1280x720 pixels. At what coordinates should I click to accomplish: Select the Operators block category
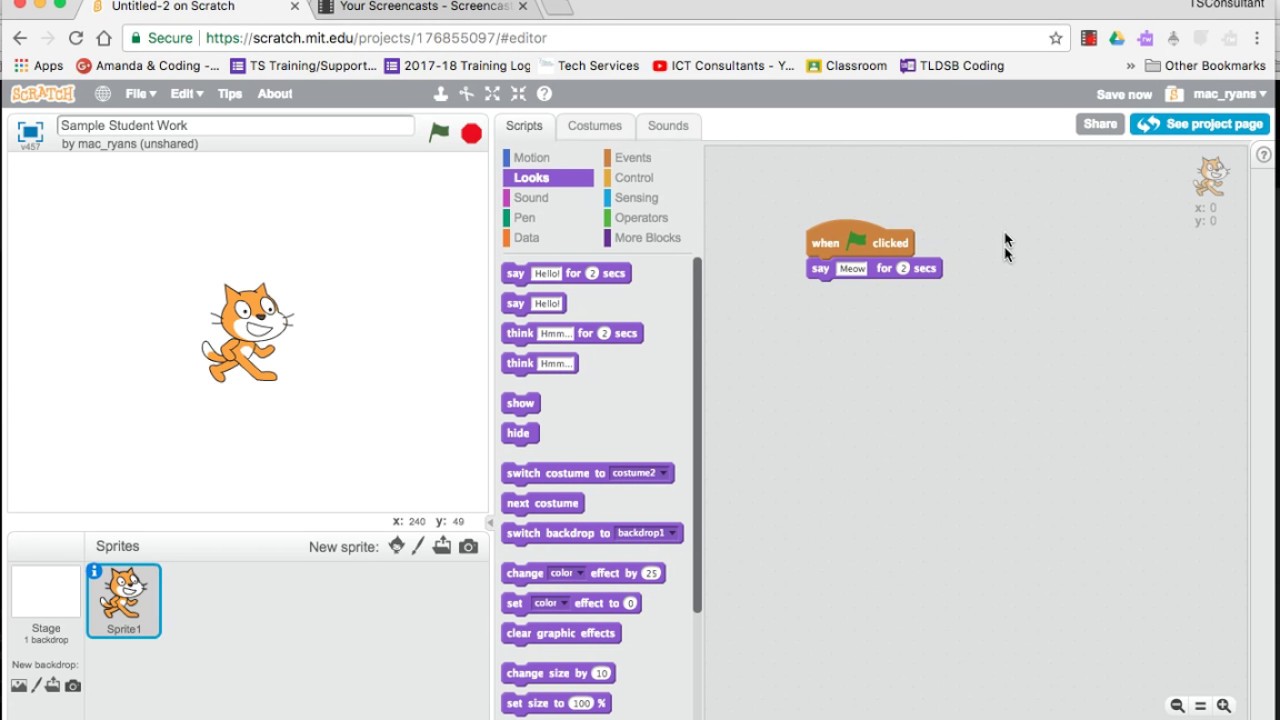point(642,218)
